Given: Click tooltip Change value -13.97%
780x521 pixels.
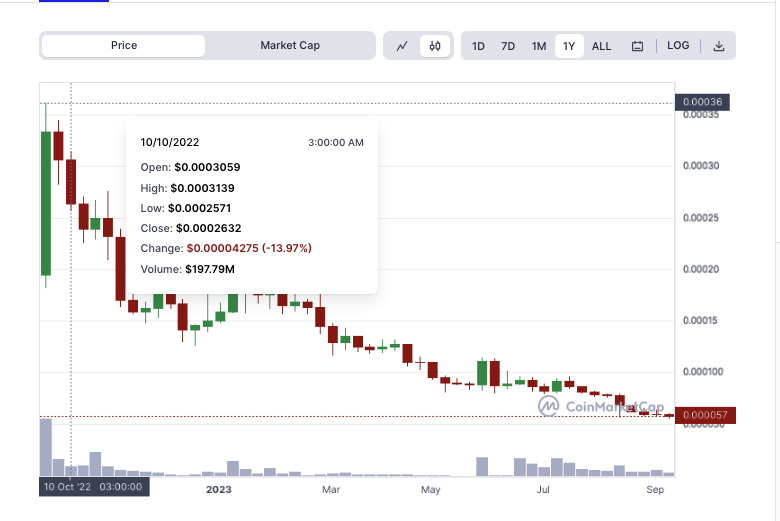Looking at the screenshot, I should point(249,248).
